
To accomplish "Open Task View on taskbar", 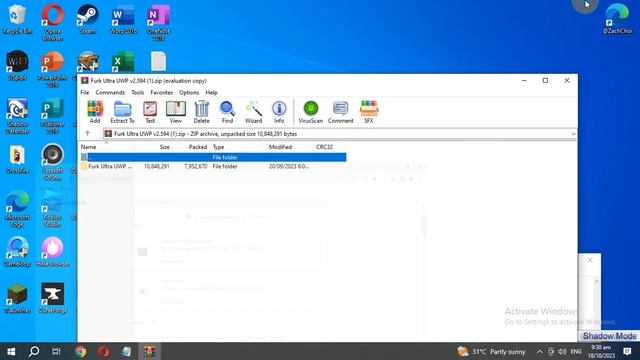I will click(x=57, y=351).
